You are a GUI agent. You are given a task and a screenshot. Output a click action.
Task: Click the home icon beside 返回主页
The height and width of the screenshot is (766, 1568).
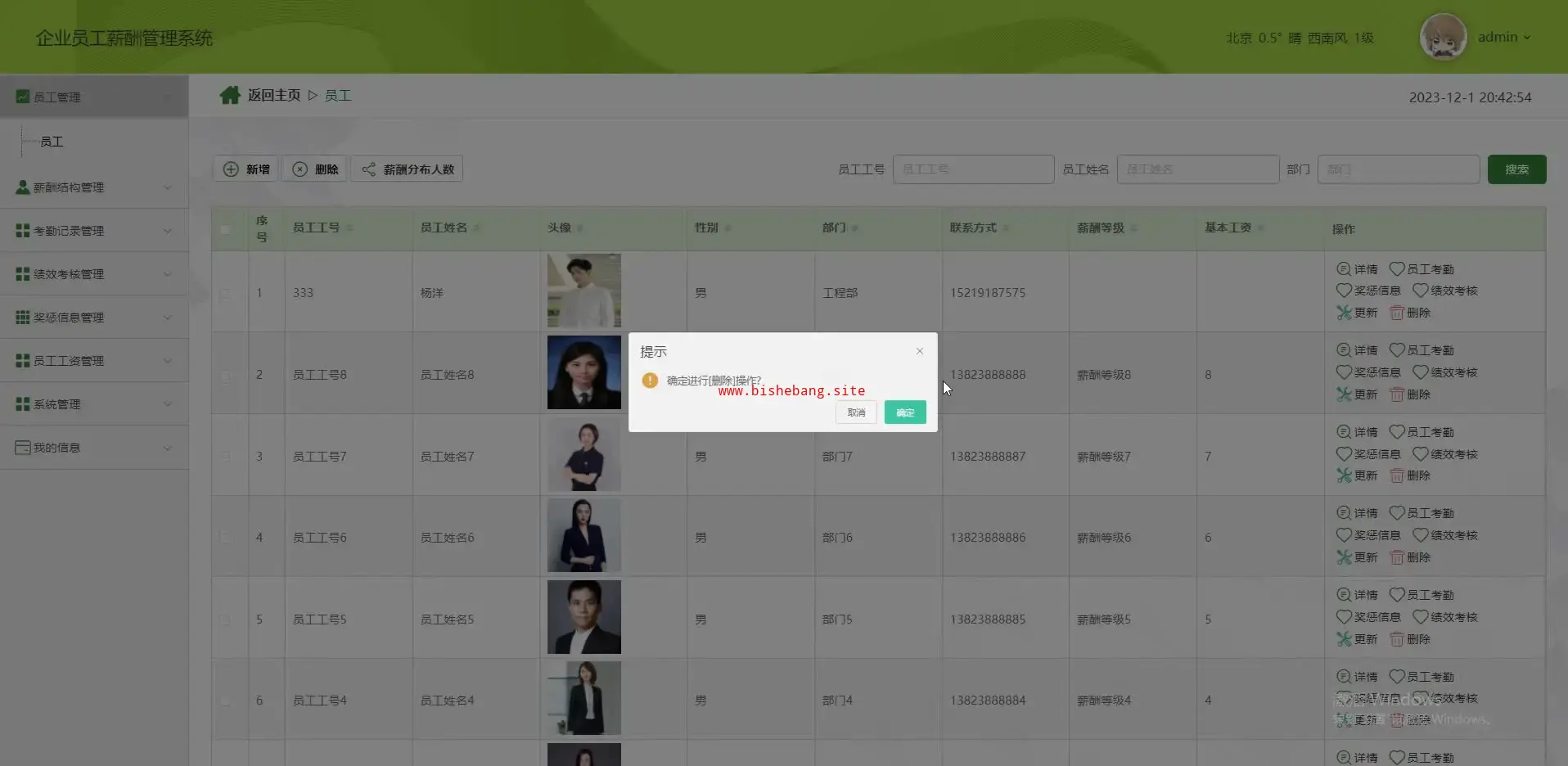230,95
